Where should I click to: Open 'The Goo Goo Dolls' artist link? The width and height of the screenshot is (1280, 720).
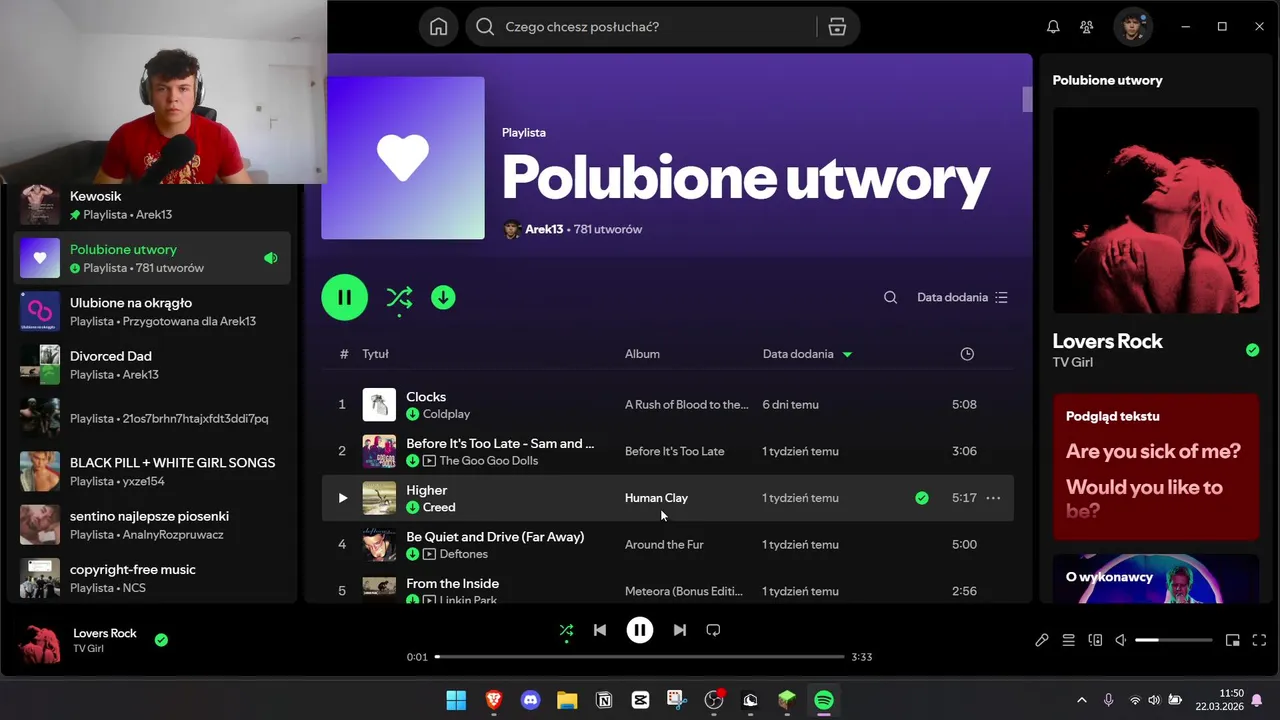pos(489,461)
